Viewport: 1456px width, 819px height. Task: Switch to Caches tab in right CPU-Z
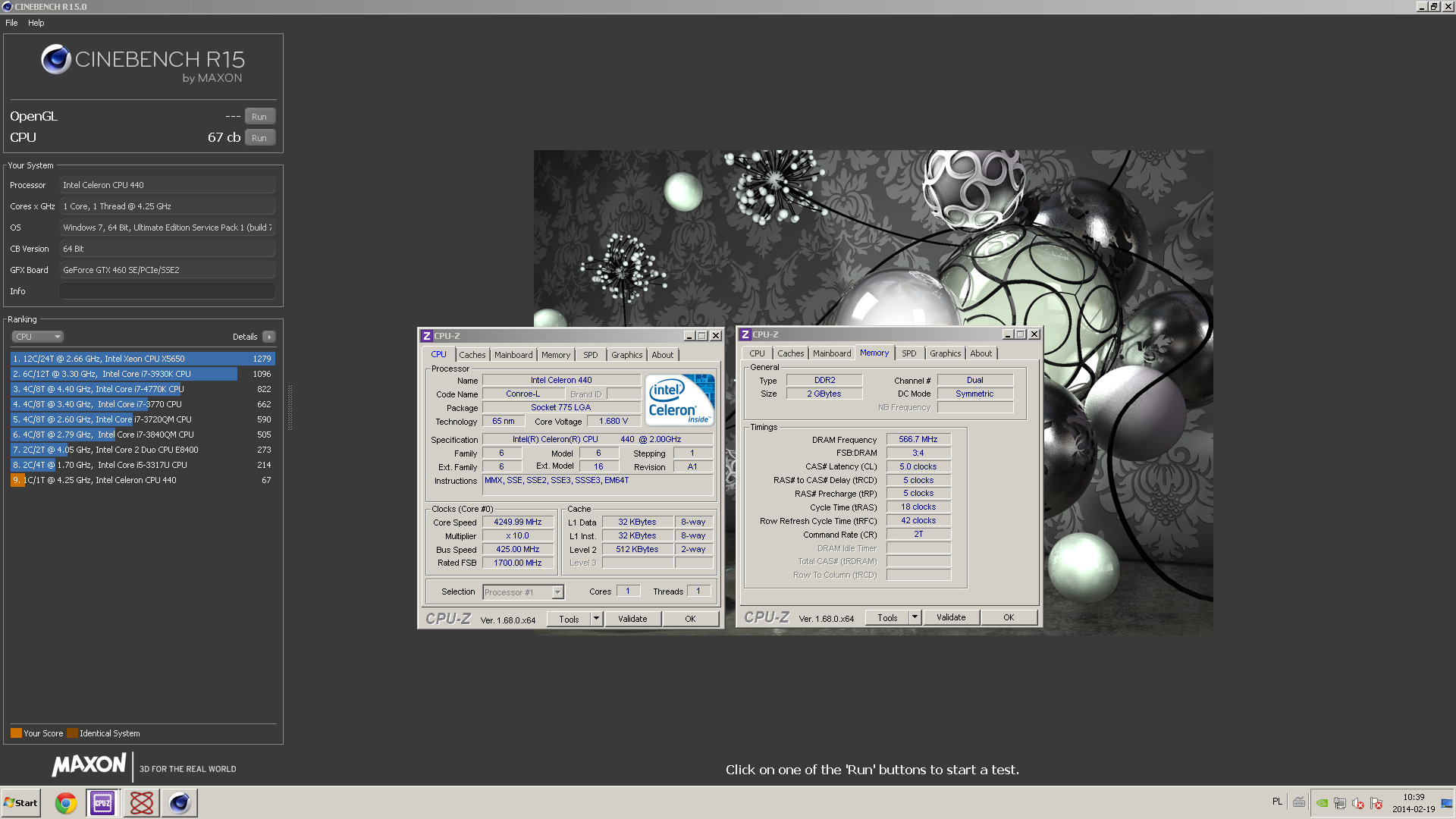[x=790, y=353]
